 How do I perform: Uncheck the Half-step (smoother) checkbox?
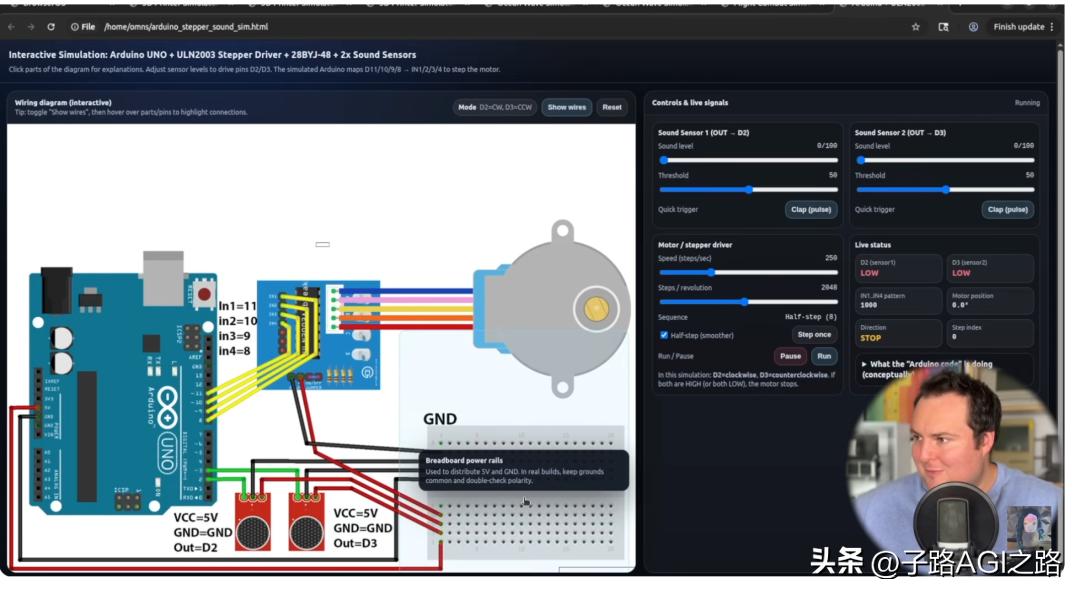(x=664, y=335)
